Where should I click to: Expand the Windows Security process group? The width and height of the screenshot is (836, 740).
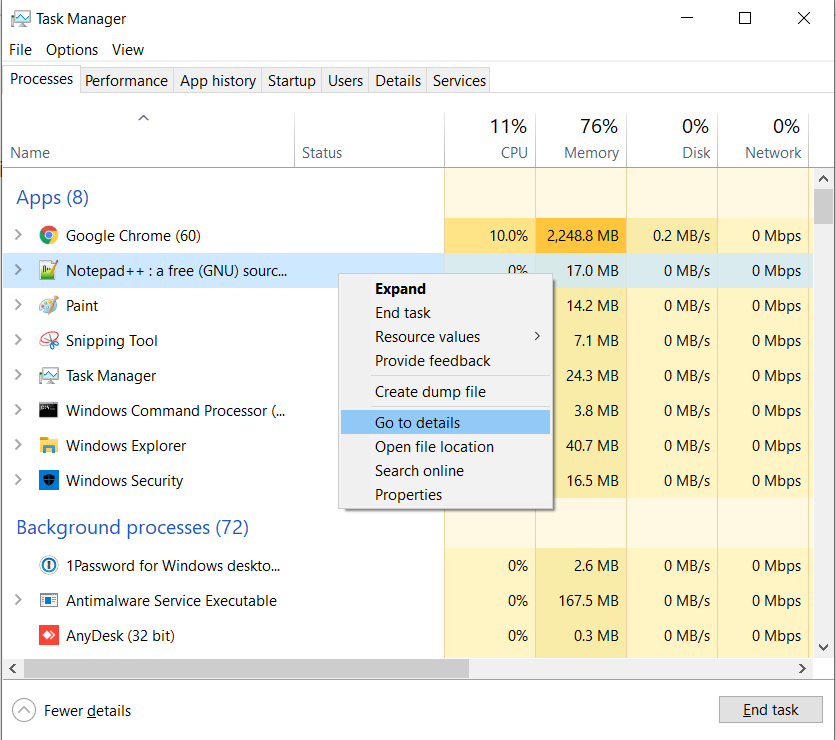coord(18,479)
